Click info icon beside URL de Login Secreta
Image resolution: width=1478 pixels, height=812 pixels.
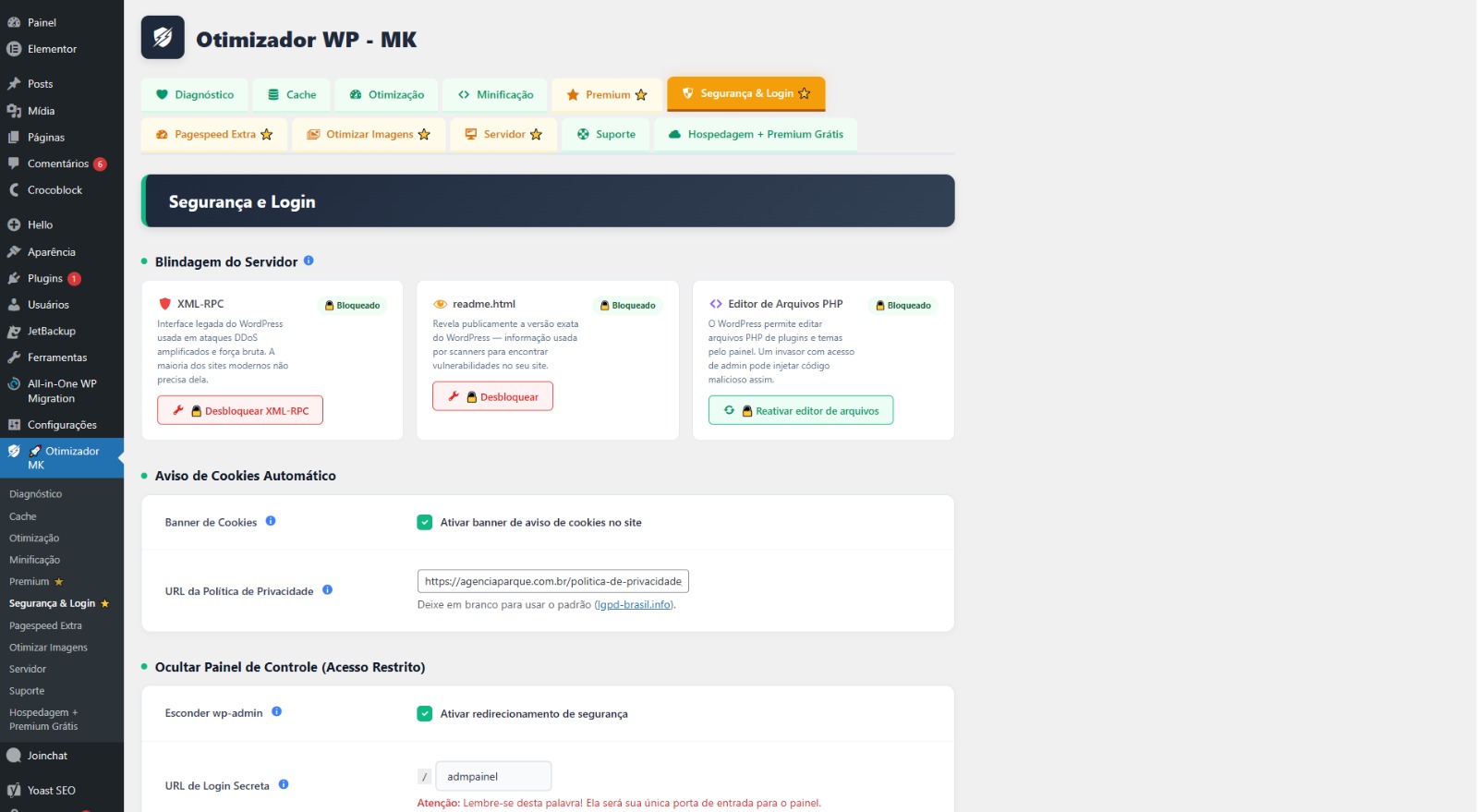pyautogui.click(x=284, y=784)
